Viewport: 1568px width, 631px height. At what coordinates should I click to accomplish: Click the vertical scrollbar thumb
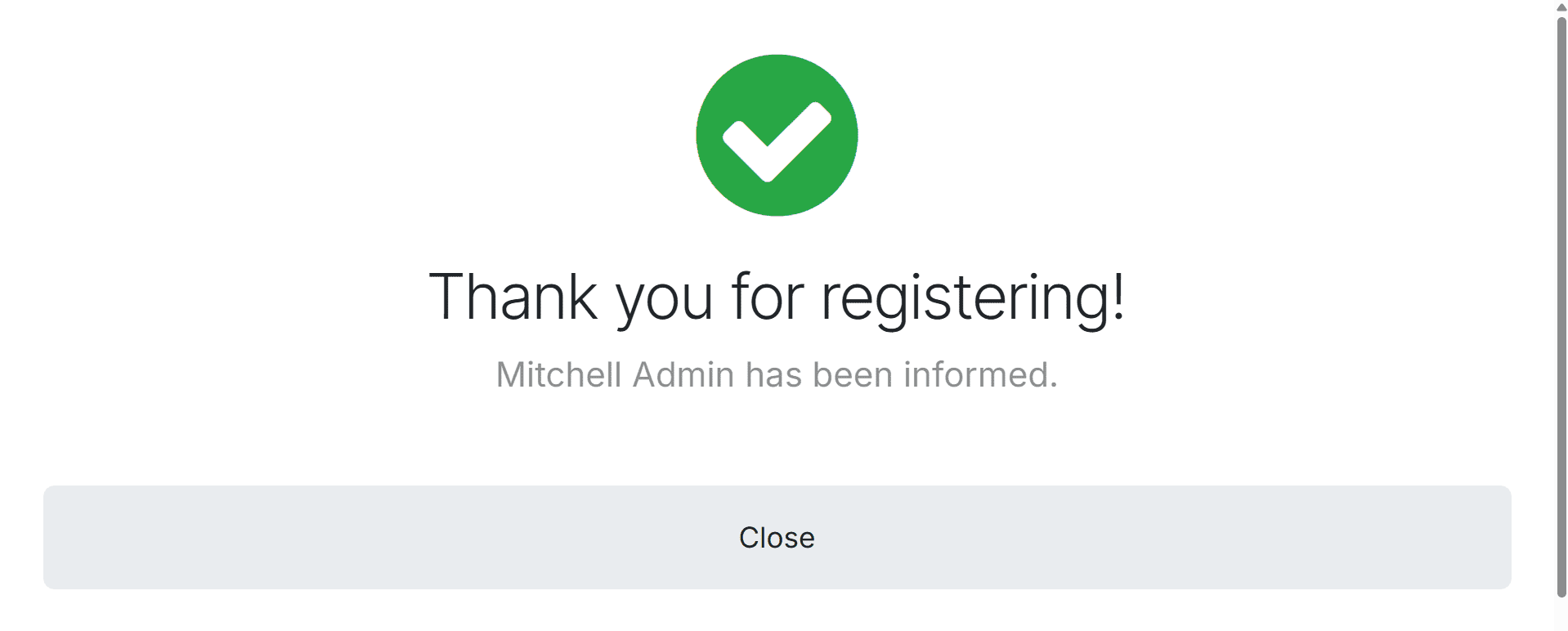pos(1561,307)
